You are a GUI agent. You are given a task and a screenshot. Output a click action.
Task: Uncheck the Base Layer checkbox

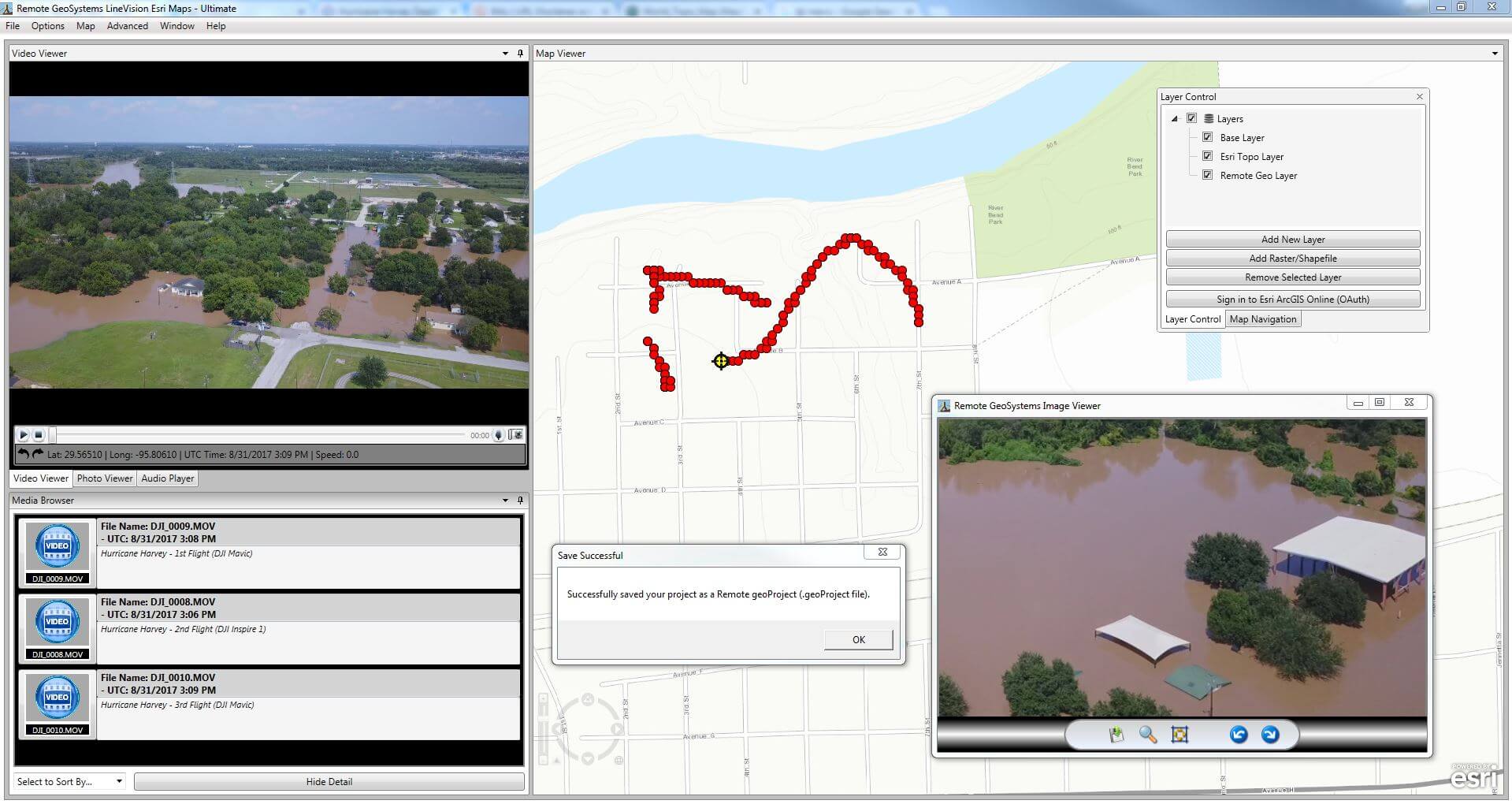[x=1207, y=137]
